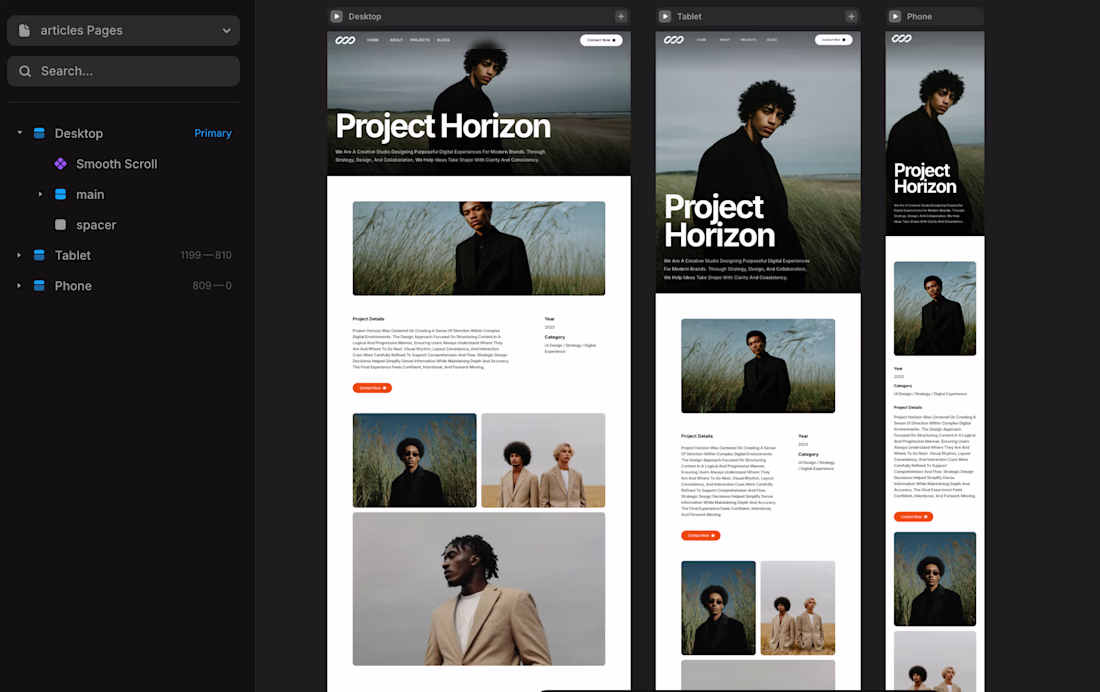The height and width of the screenshot is (692, 1100).
Task: Add breakpoint with Desktop plus icon
Action: coord(621,16)
